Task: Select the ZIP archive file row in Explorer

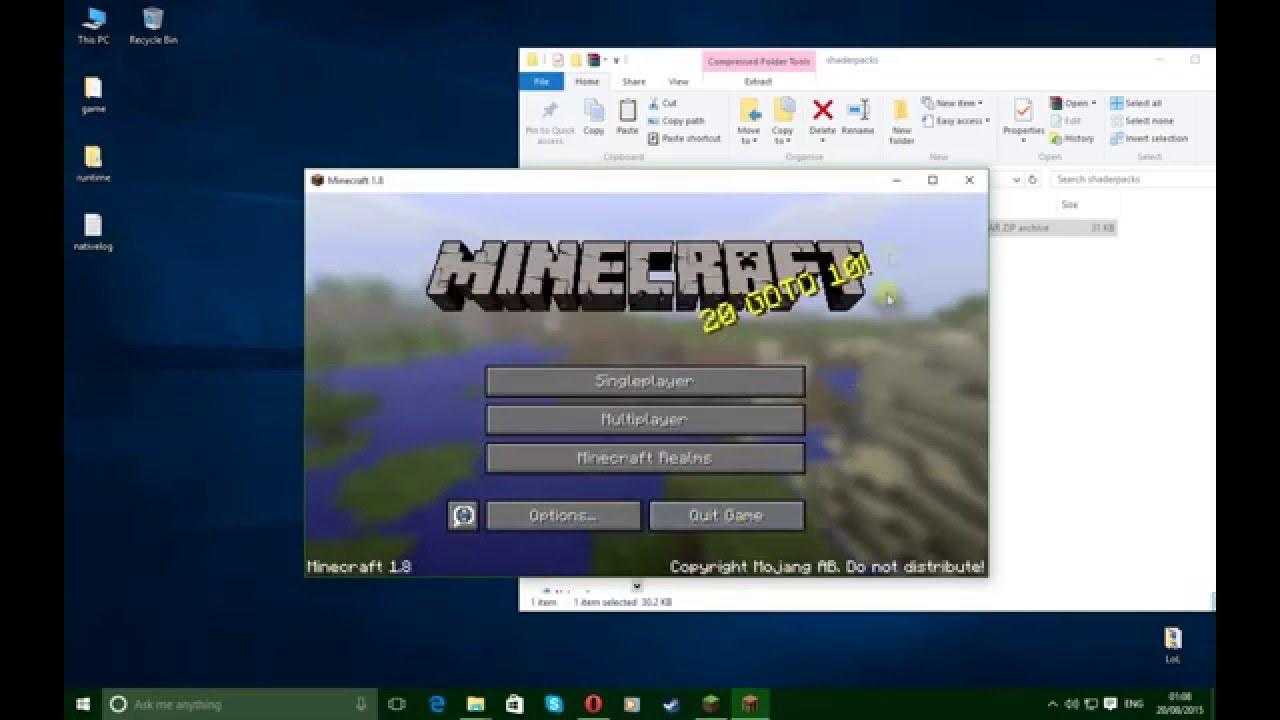Action: [x=1051, y=228]
